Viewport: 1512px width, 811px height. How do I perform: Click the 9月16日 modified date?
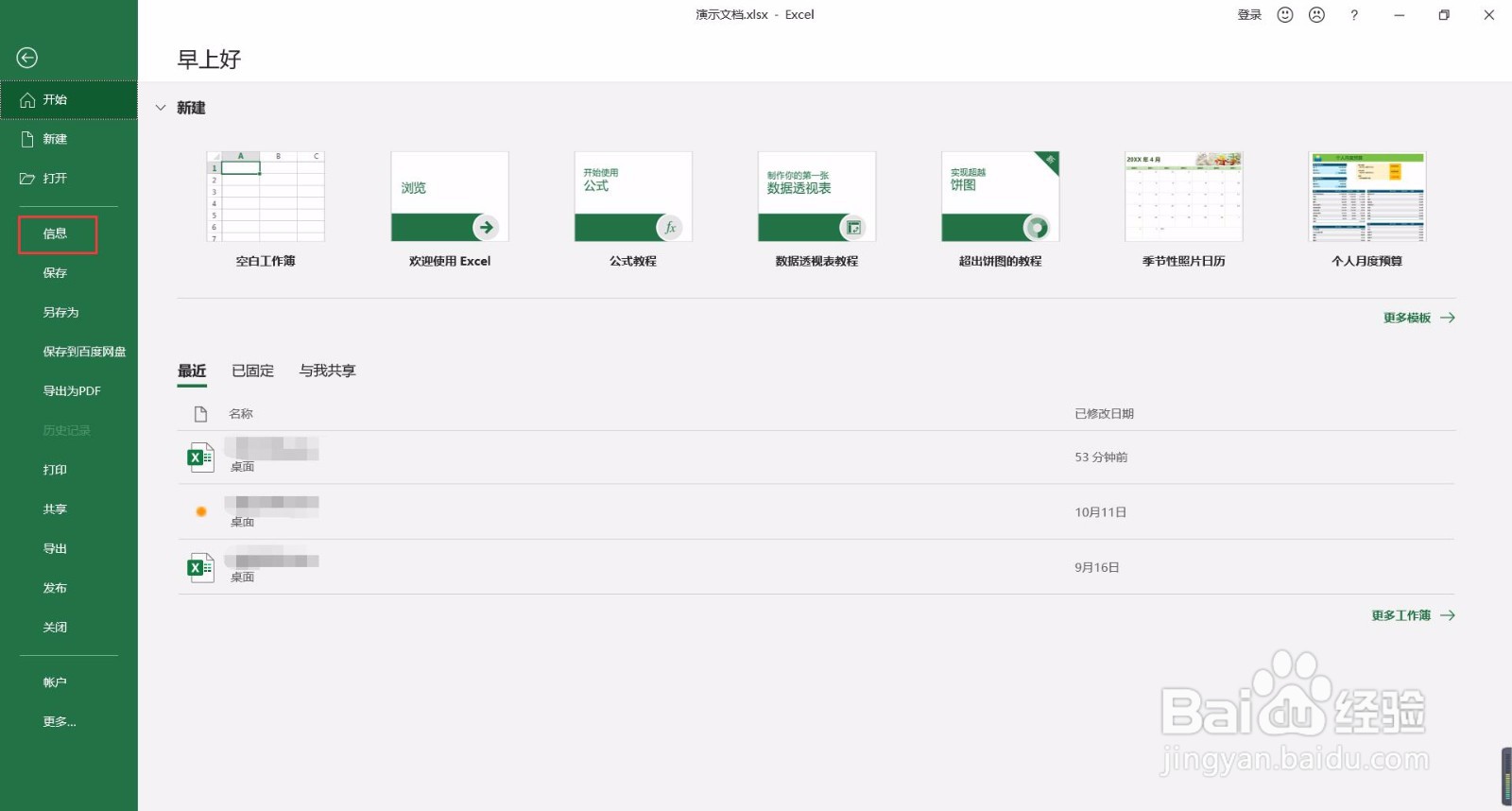point(1096,568)
